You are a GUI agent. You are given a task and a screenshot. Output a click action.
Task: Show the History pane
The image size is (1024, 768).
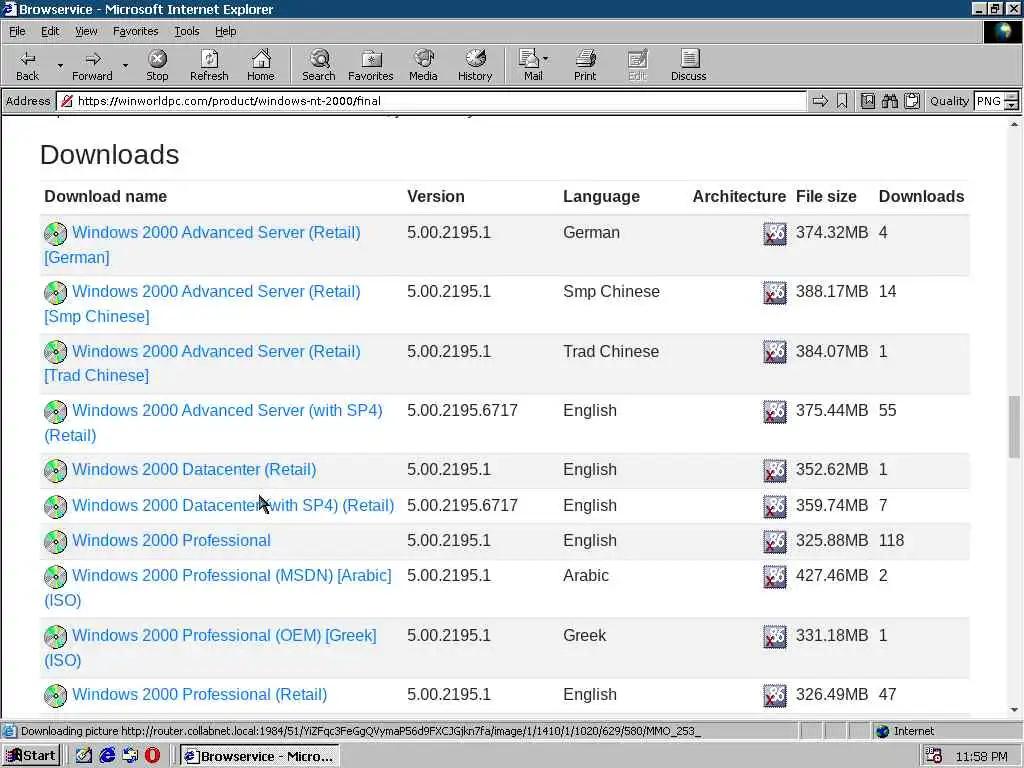(475, 65)
